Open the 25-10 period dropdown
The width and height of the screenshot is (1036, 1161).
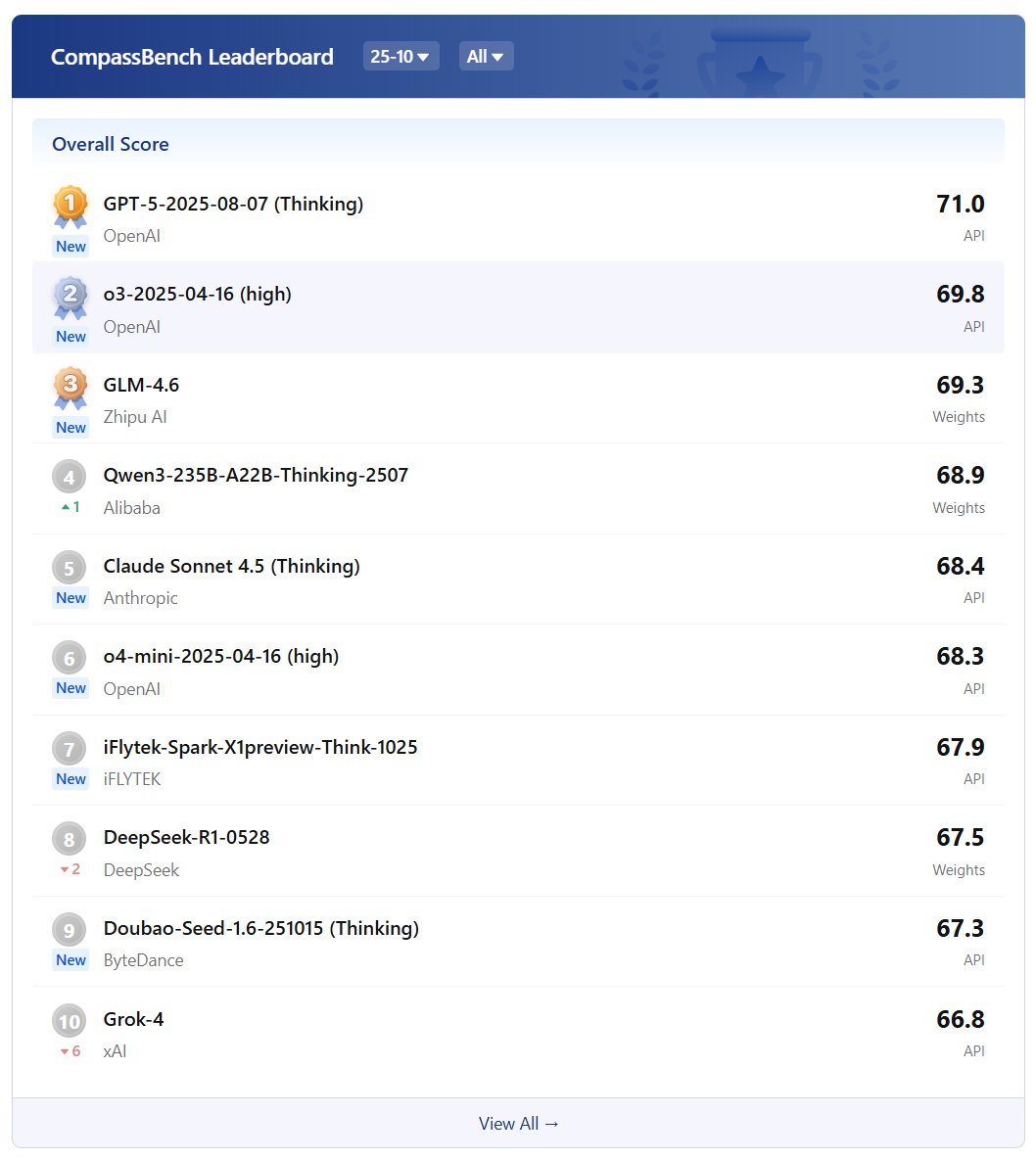click(x=400, y=56)
